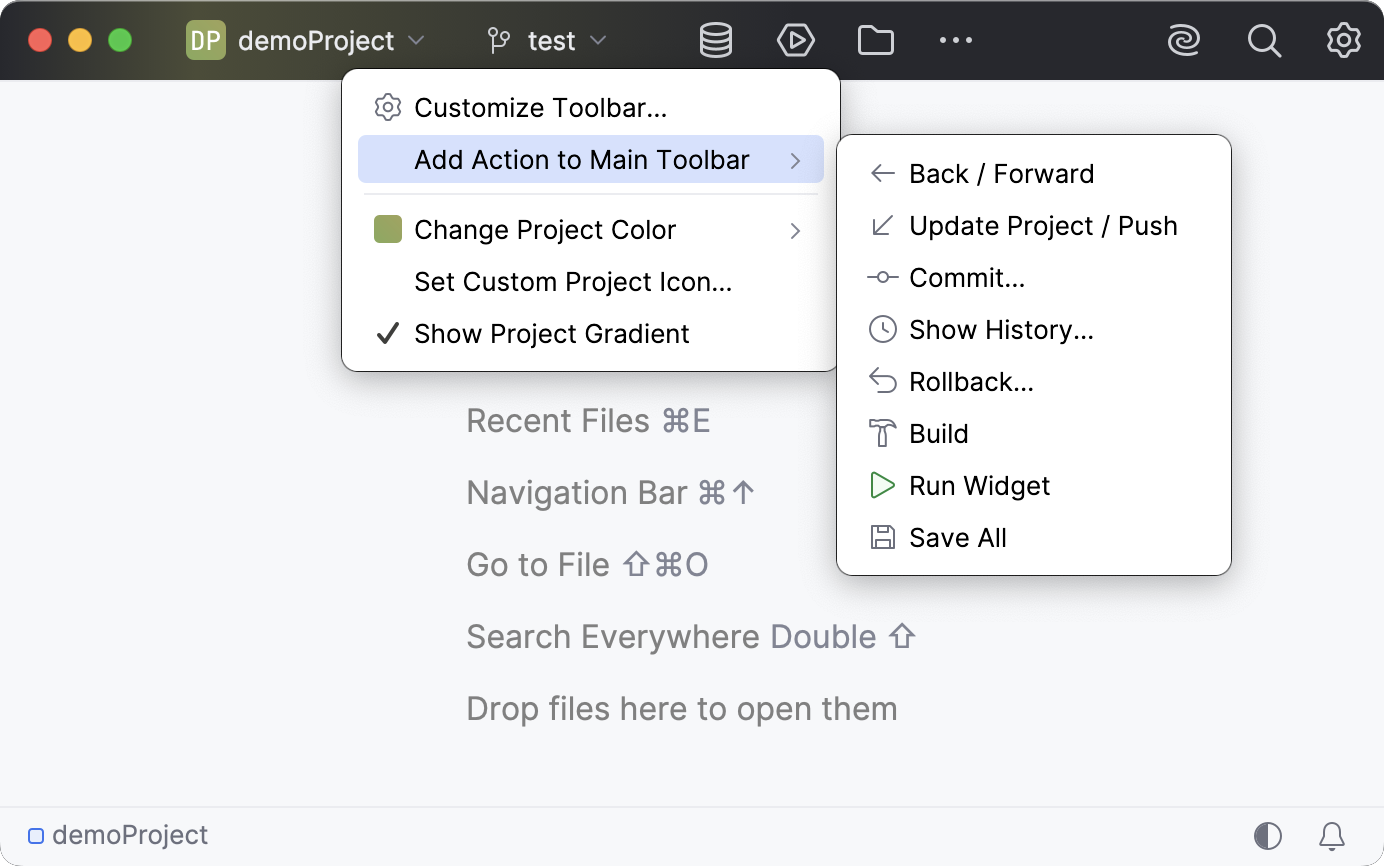Open IDE Settings via gear icon
Image resolution: width=1384 pixels, height=866 pixels.
pyautogui.click(x=1343, y=40)
